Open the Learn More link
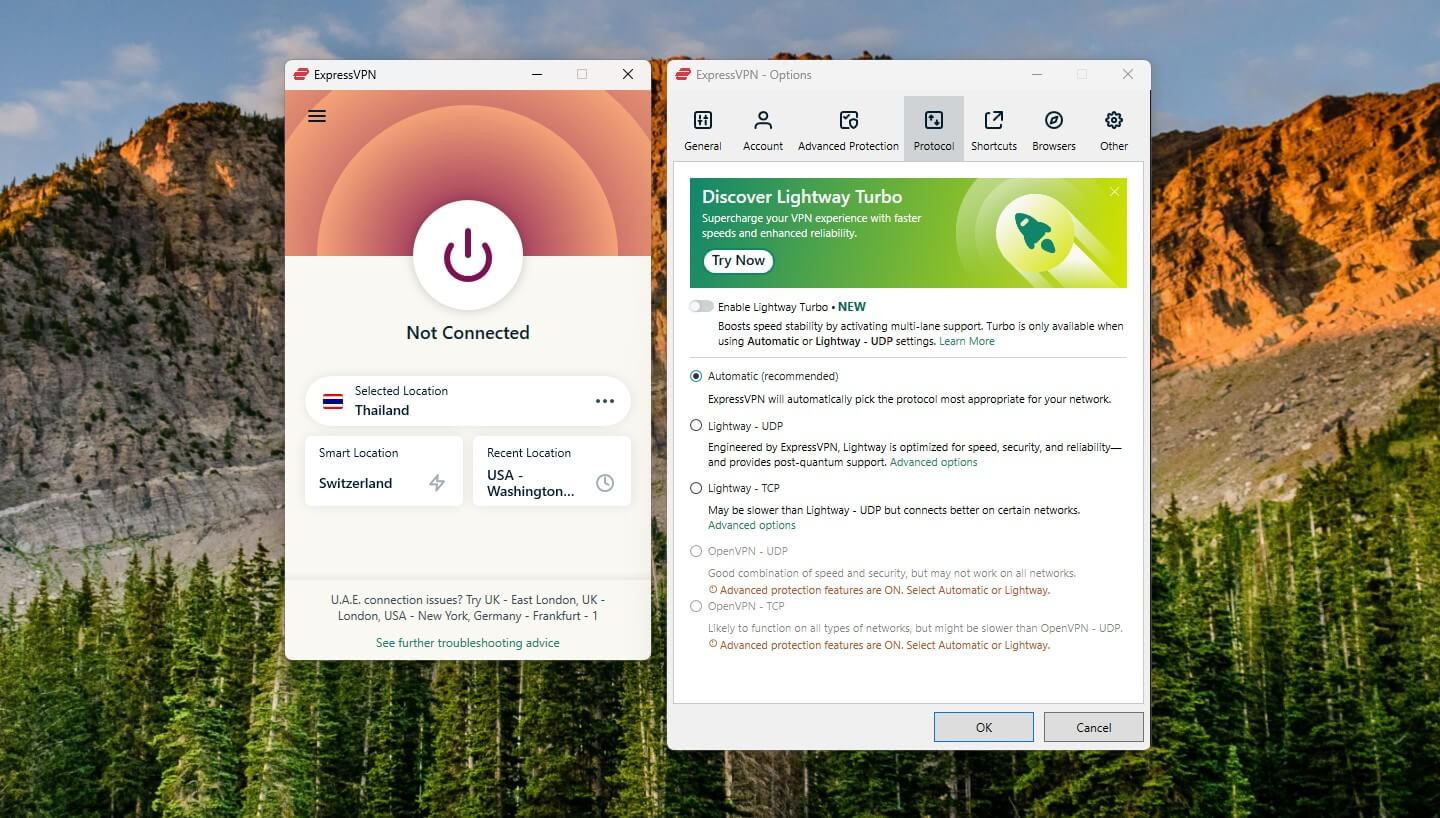Screen dimensions: 1440x818 967,342
